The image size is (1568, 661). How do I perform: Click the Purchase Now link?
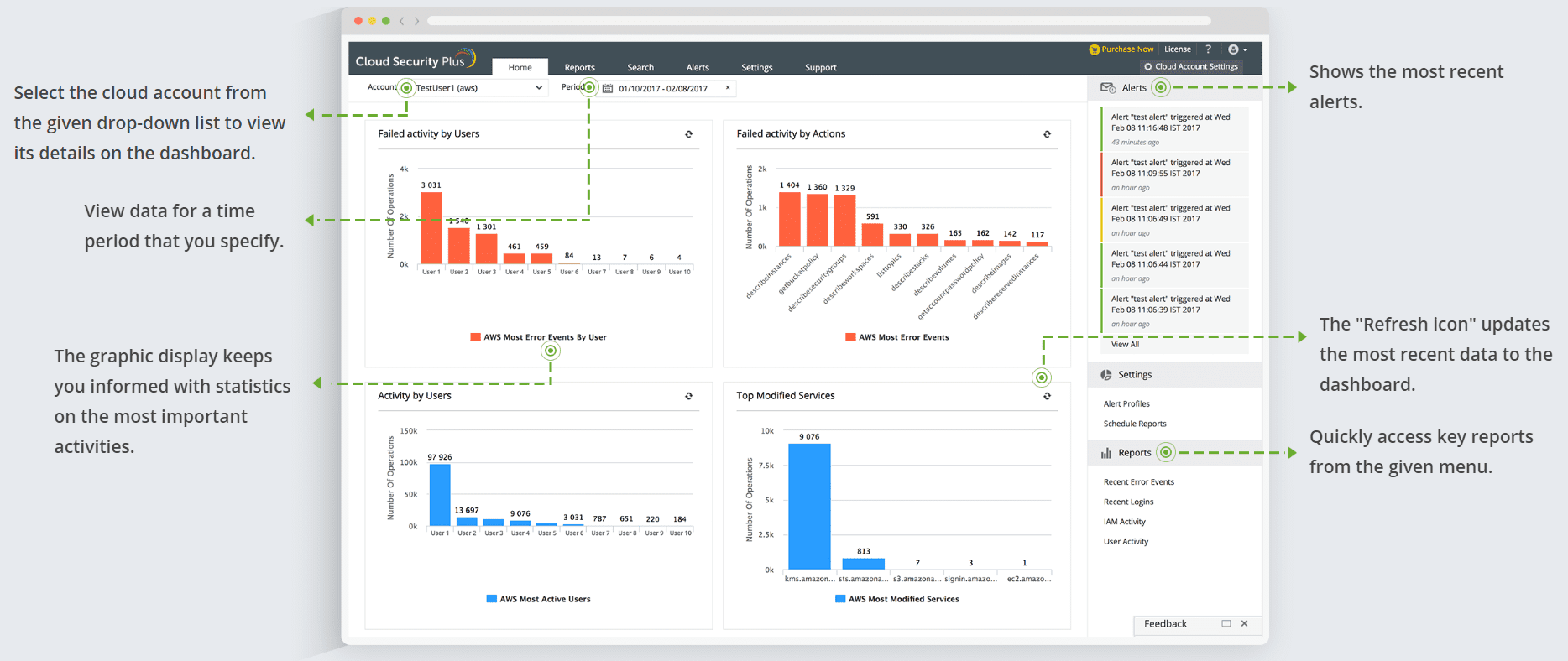coord(1127,49)
